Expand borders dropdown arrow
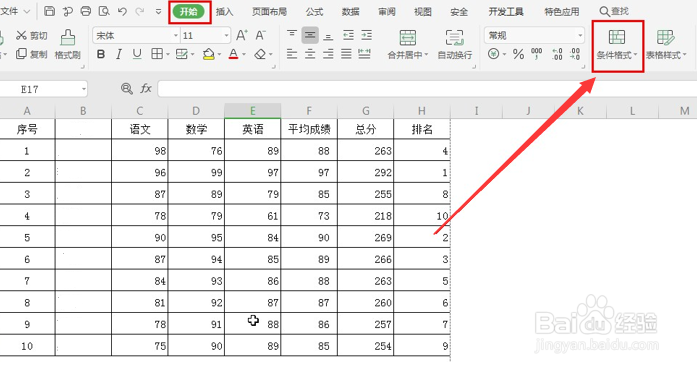 pos(168,55)
